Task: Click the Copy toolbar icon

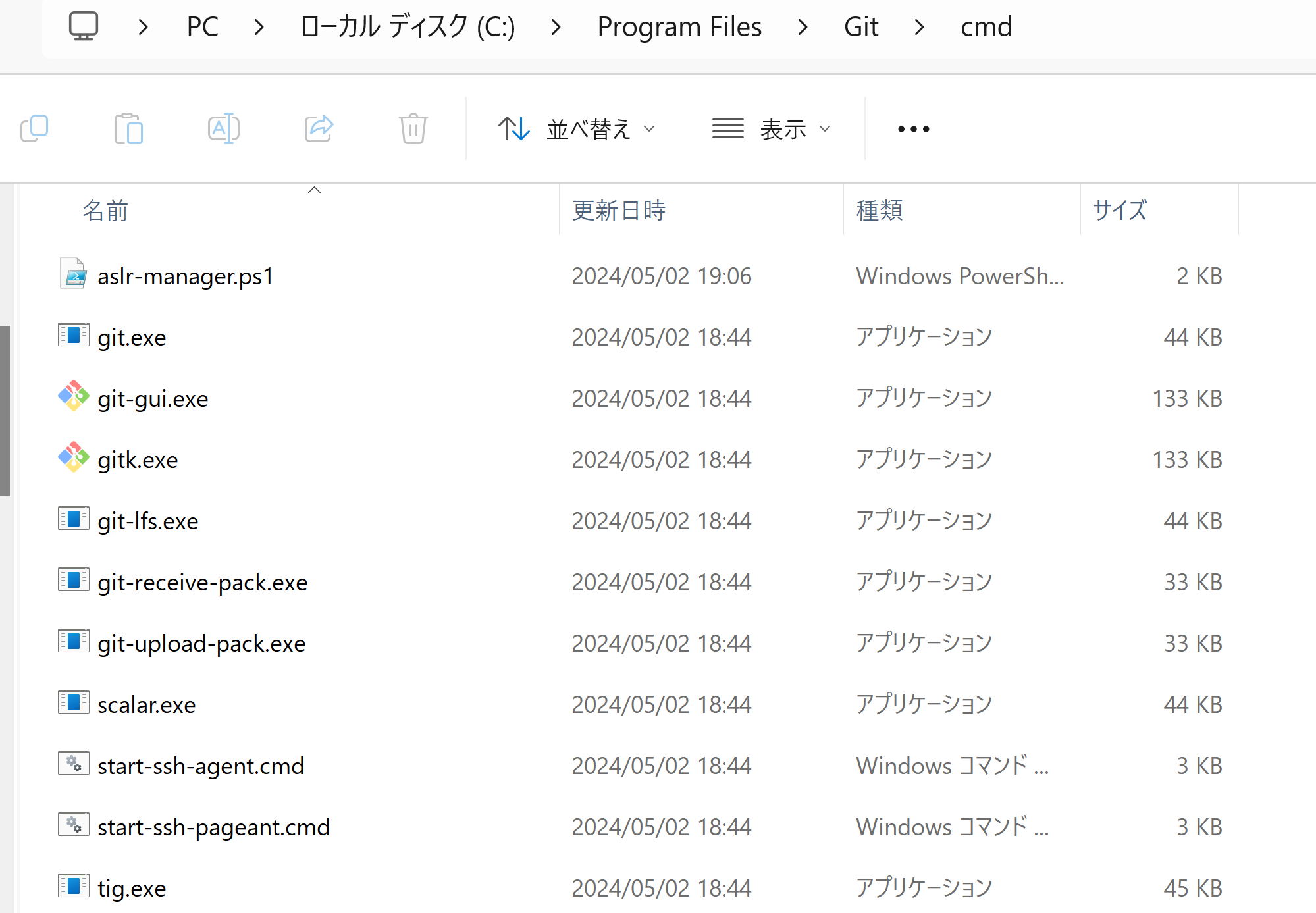Action: point(34,128)
